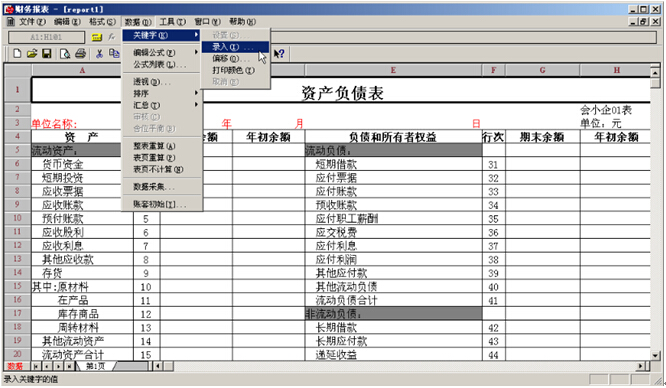The height and width of the screenshot is (388, 666).
Task: Toggle the red 数据 mode button at bottom-left
Action: [15, 366]
